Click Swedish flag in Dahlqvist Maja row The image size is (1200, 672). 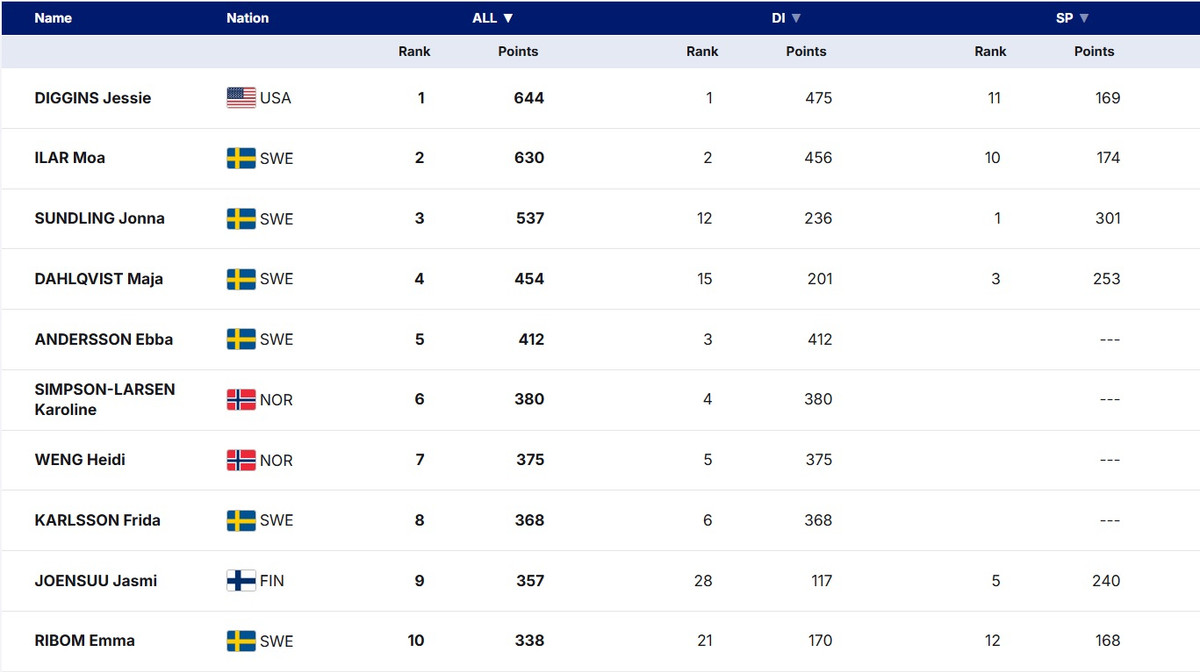(241, 279)
